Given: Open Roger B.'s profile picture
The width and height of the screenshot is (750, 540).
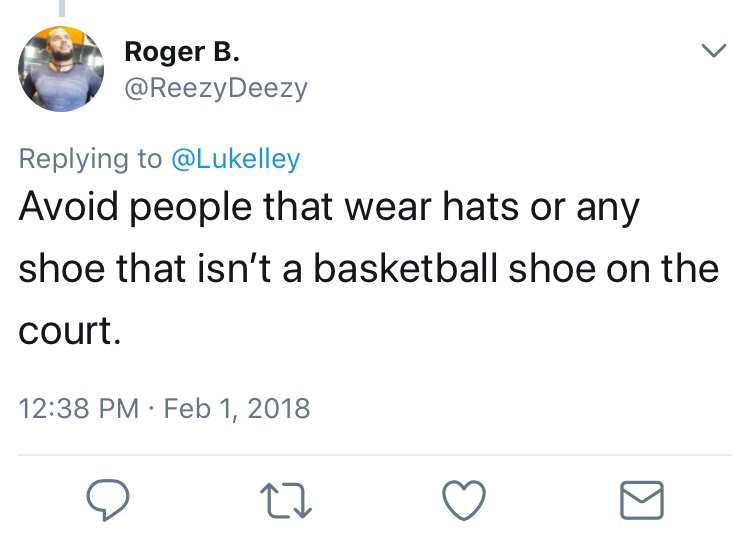Looking at the screenshot, I should pyautogui.click(x=62, y=69).
